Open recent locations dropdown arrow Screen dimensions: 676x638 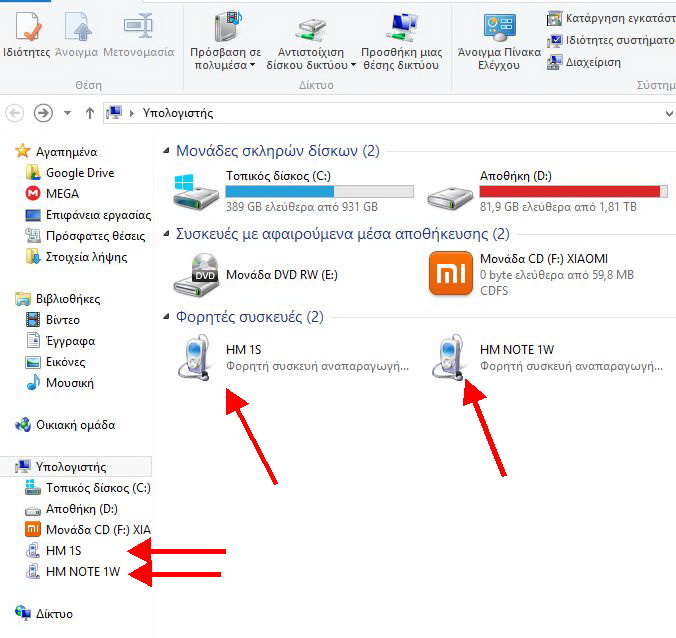point(67,113)
